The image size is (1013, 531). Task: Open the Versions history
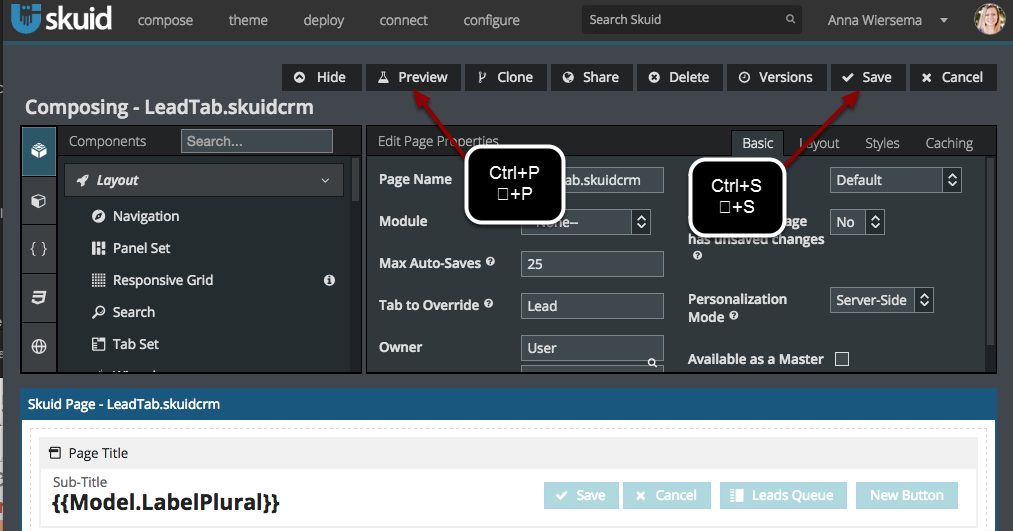[x=777, y=78]
